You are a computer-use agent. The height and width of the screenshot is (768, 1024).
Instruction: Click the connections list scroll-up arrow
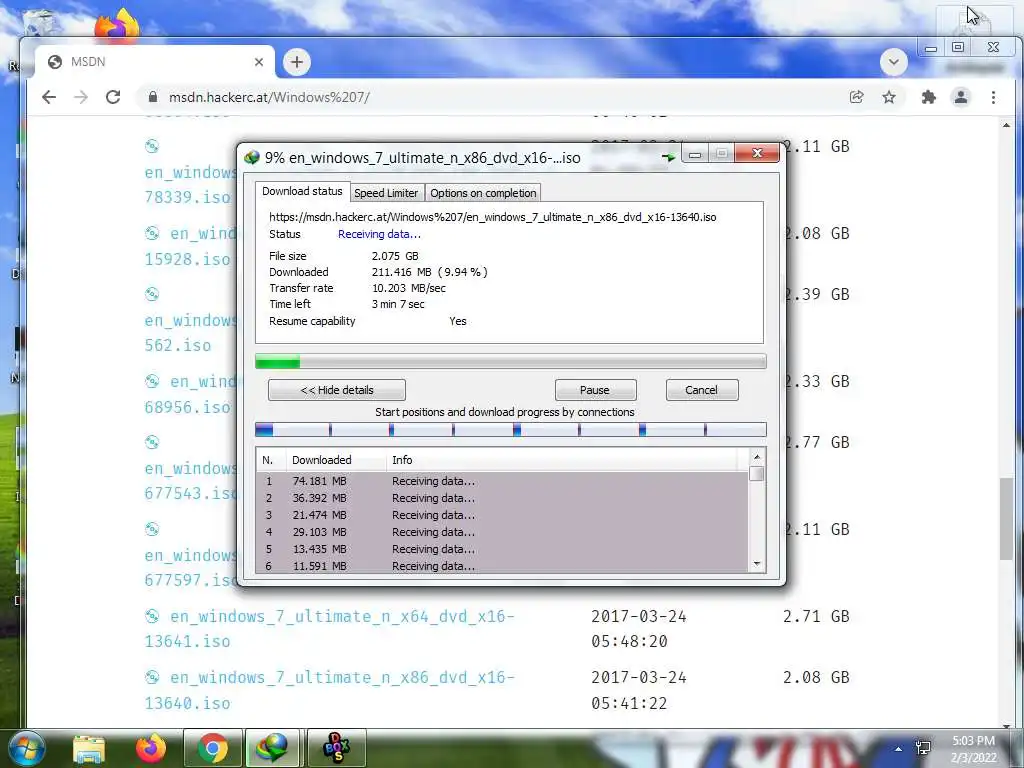click(x=757, y=457)
